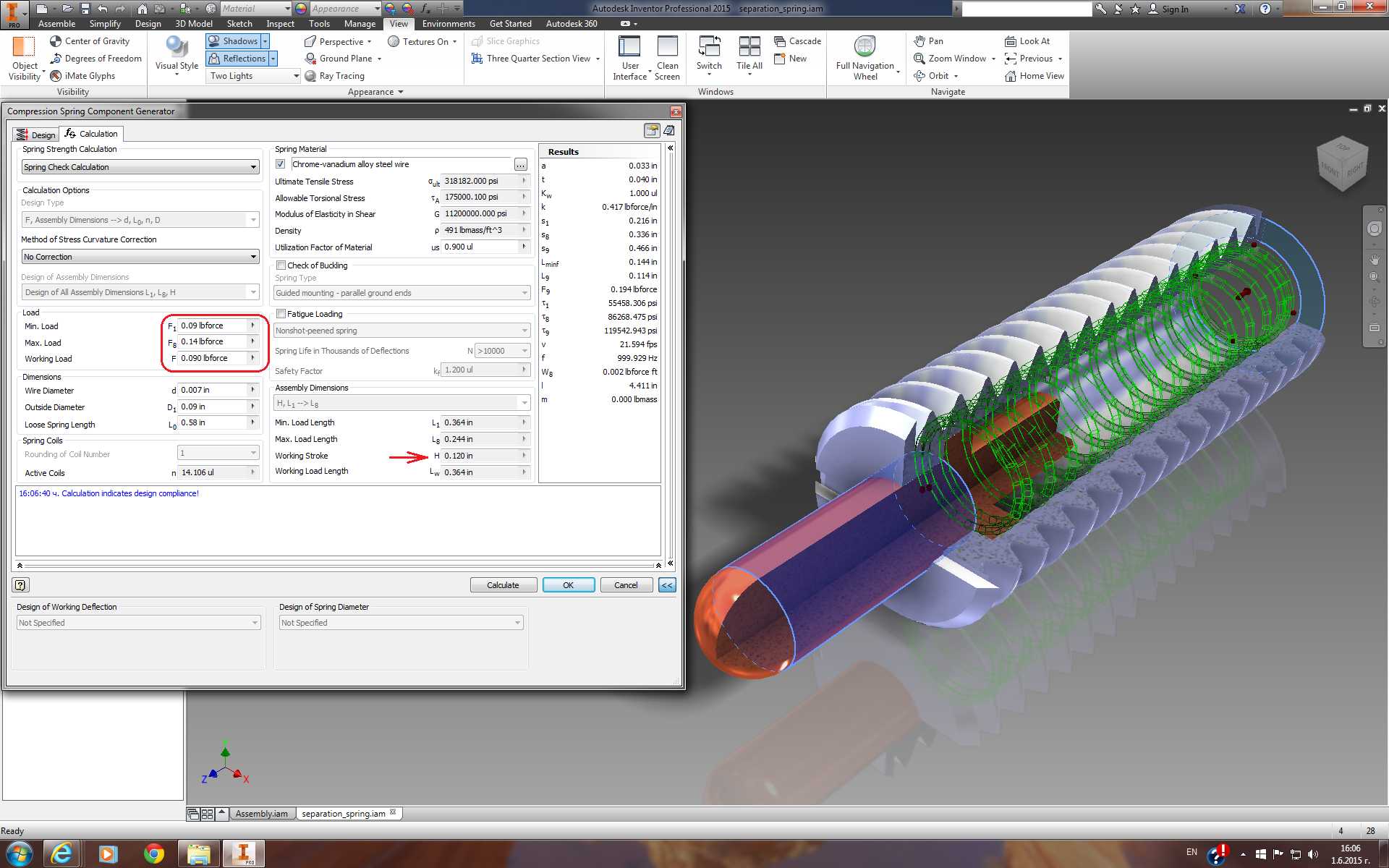The image size is (1389, 868).
Task: Open Visual Style gallery
Action: point(177,58)
